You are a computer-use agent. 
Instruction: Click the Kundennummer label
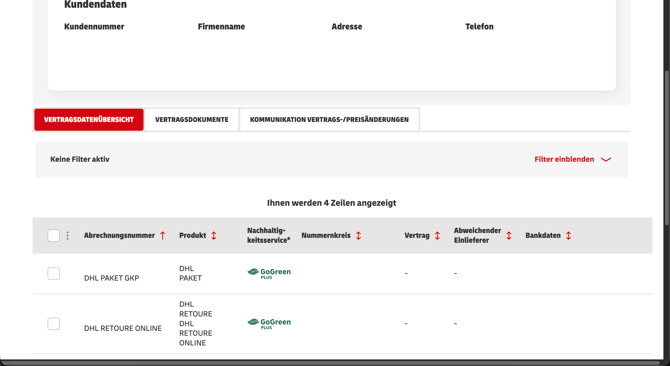94,26
